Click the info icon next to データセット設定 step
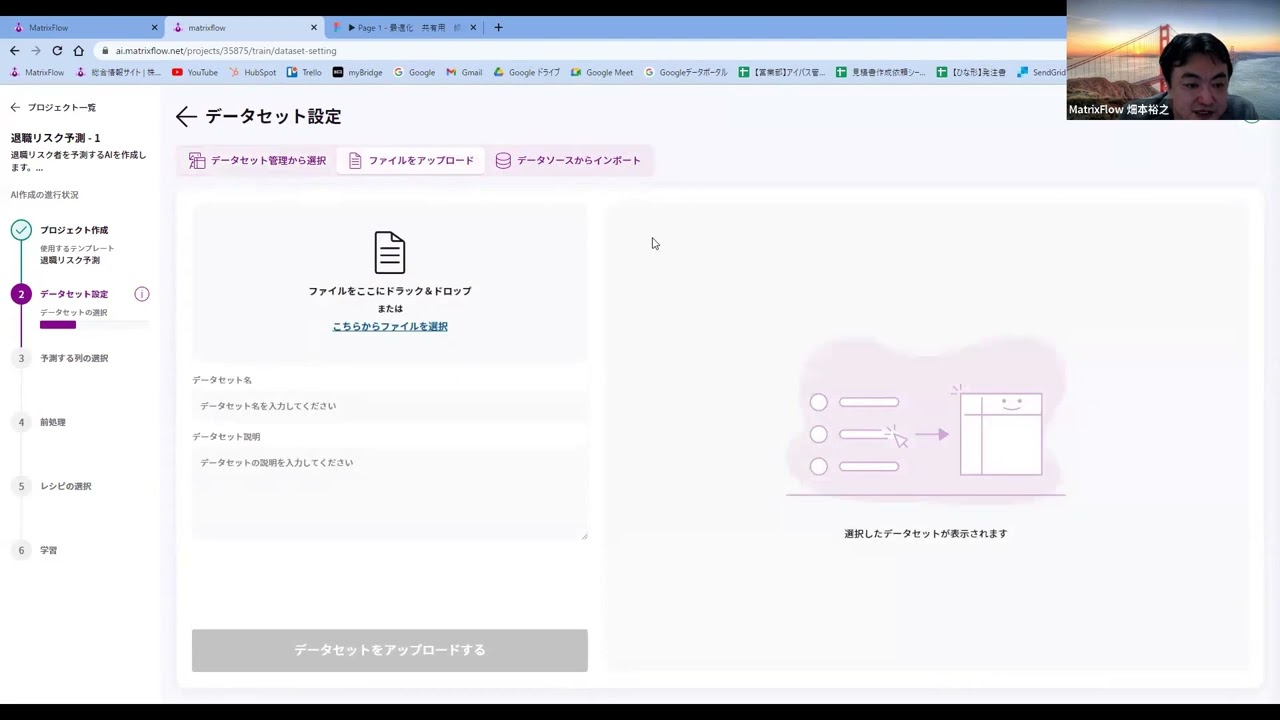The width and height of the screenshot is (1280, 720). (142, 294)
